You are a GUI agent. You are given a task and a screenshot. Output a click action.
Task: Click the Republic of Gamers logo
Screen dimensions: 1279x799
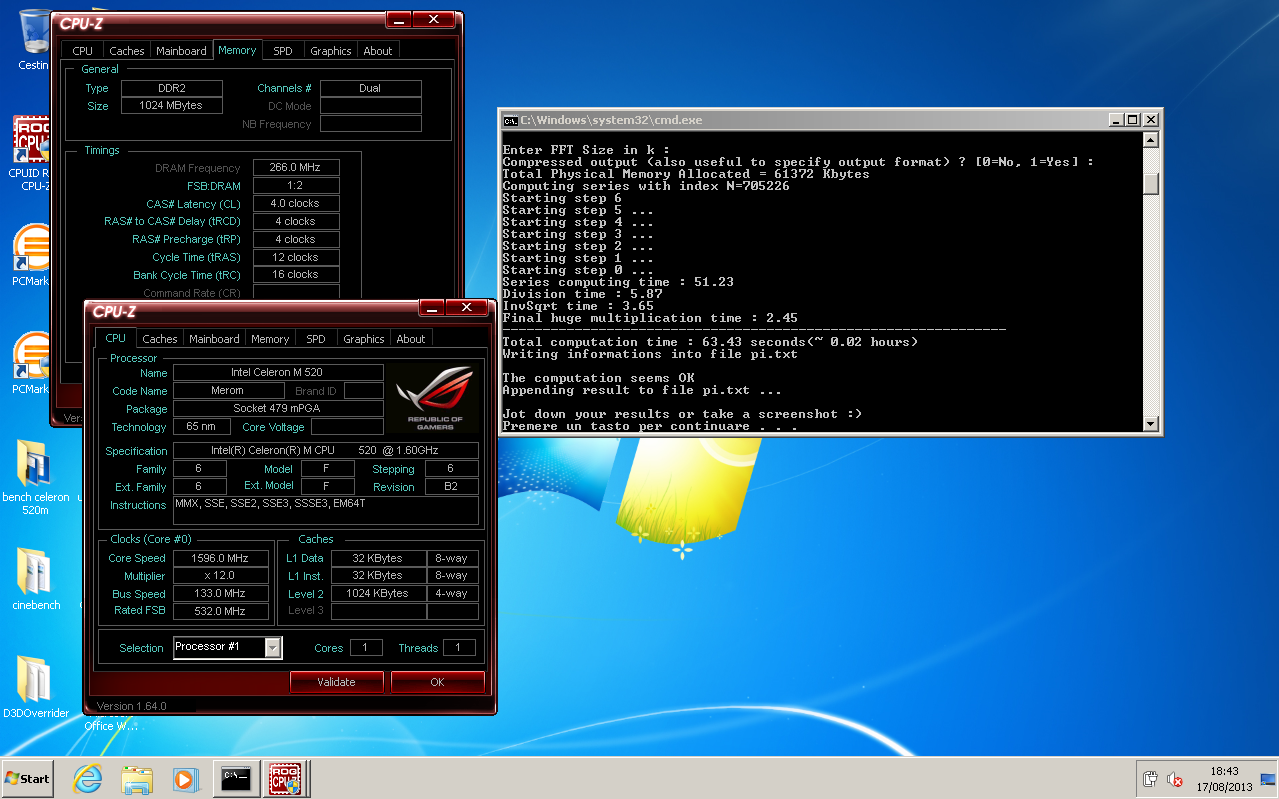click(435, 398)
